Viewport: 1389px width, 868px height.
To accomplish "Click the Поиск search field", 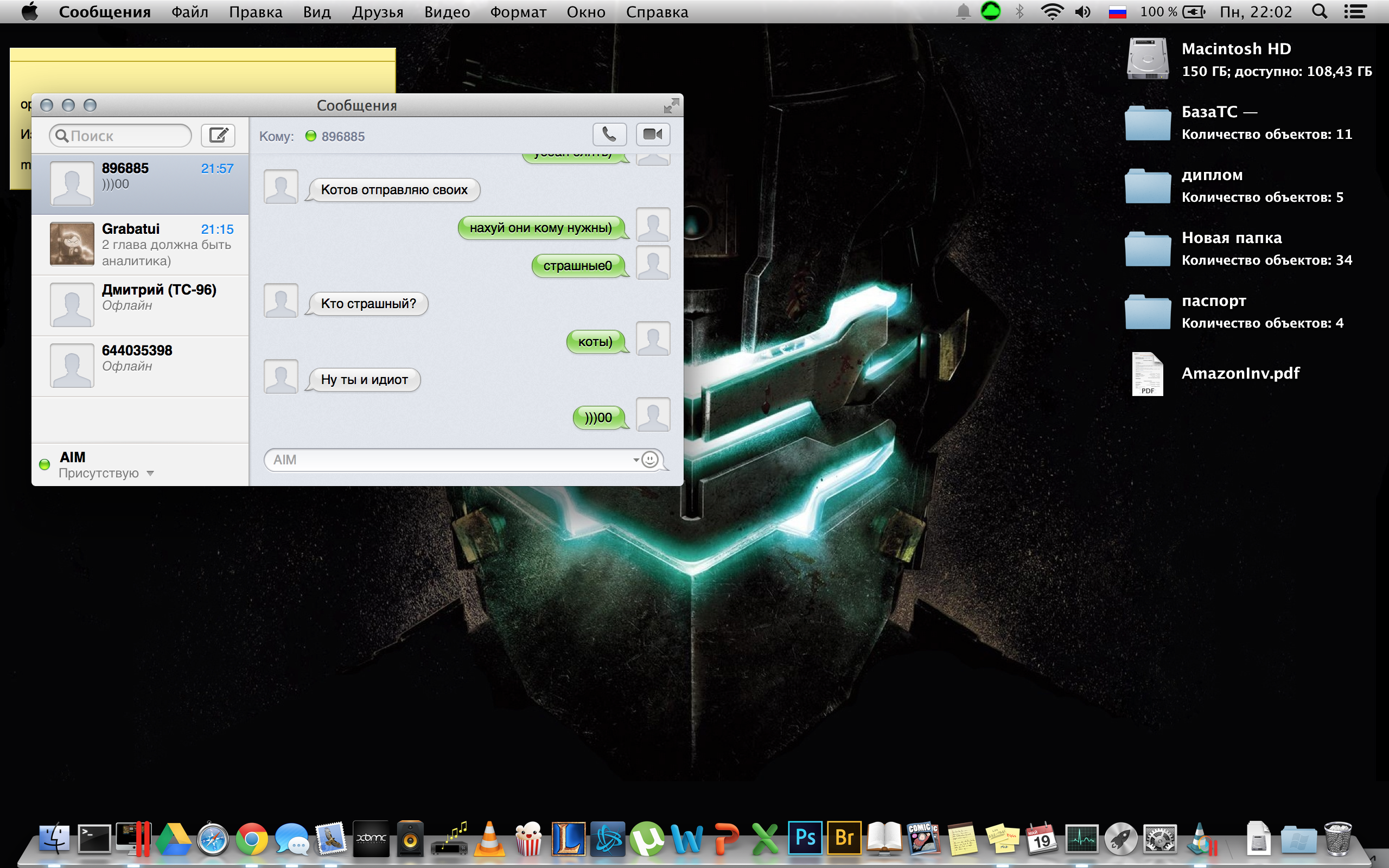I will [x=120, y=136].
